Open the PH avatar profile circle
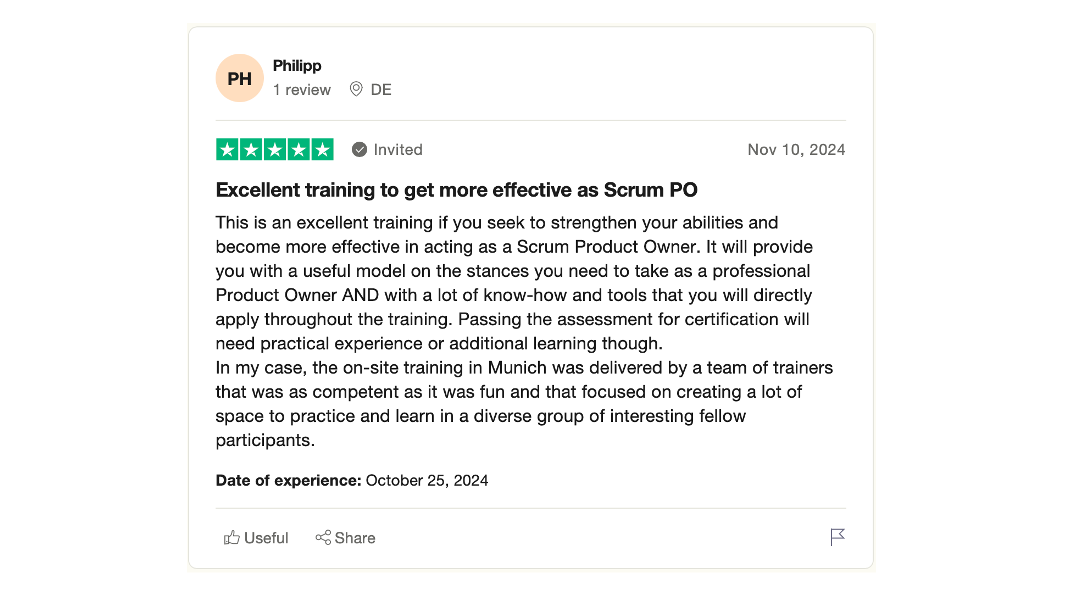1080x608 pixels. (240, 78)
